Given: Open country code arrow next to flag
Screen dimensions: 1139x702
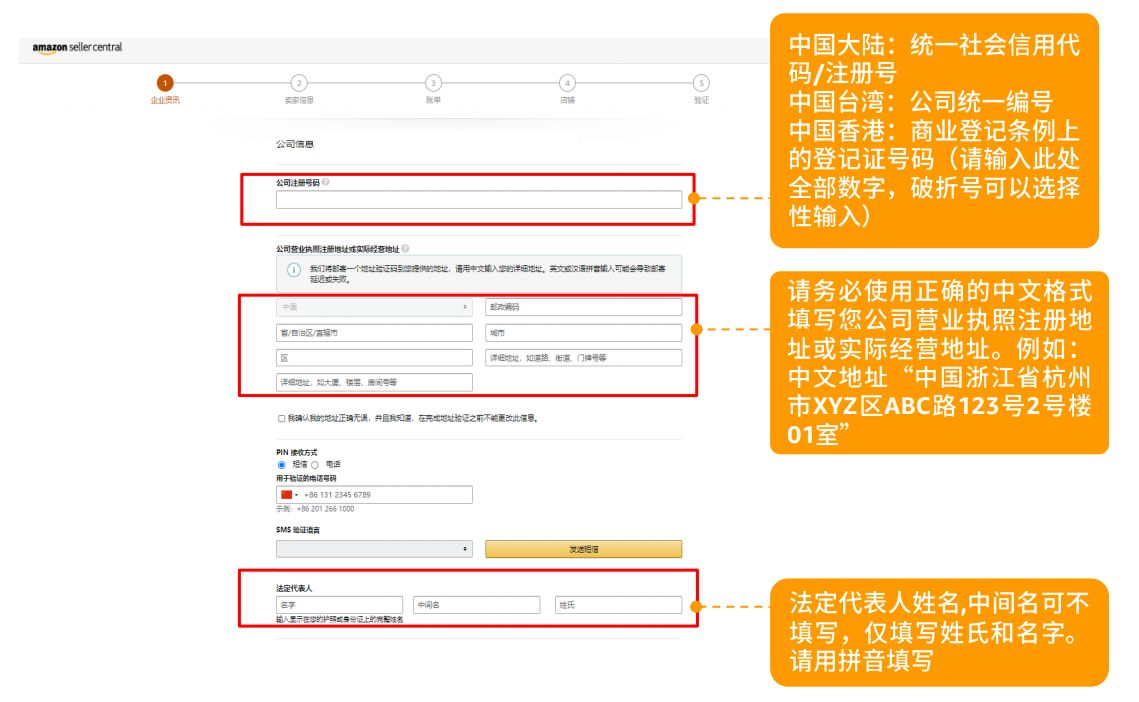Looking at the screenshot, I should [297, 495].
